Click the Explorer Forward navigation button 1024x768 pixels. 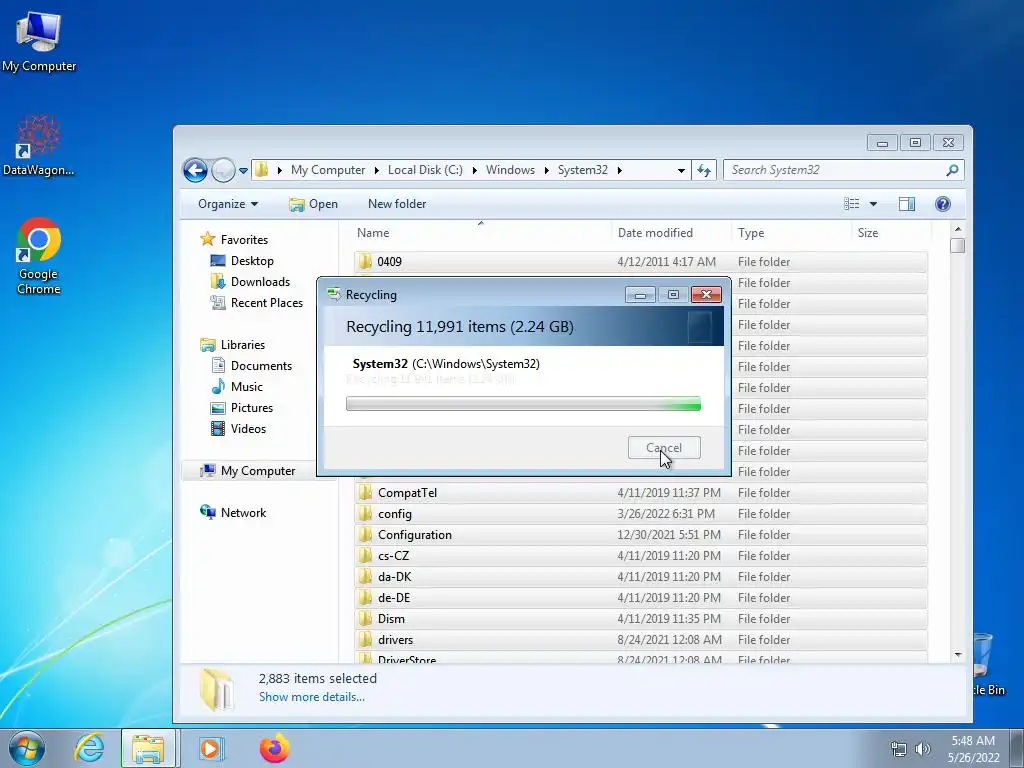(x=223, y=170)
